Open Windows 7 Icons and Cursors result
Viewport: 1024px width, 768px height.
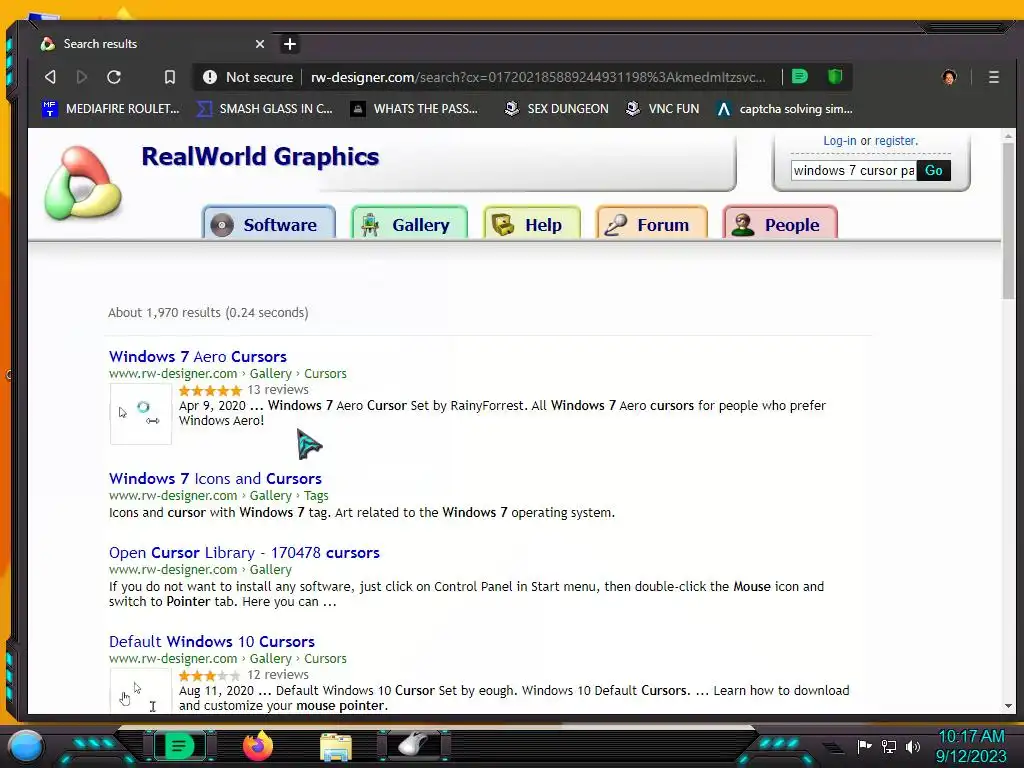216,479
